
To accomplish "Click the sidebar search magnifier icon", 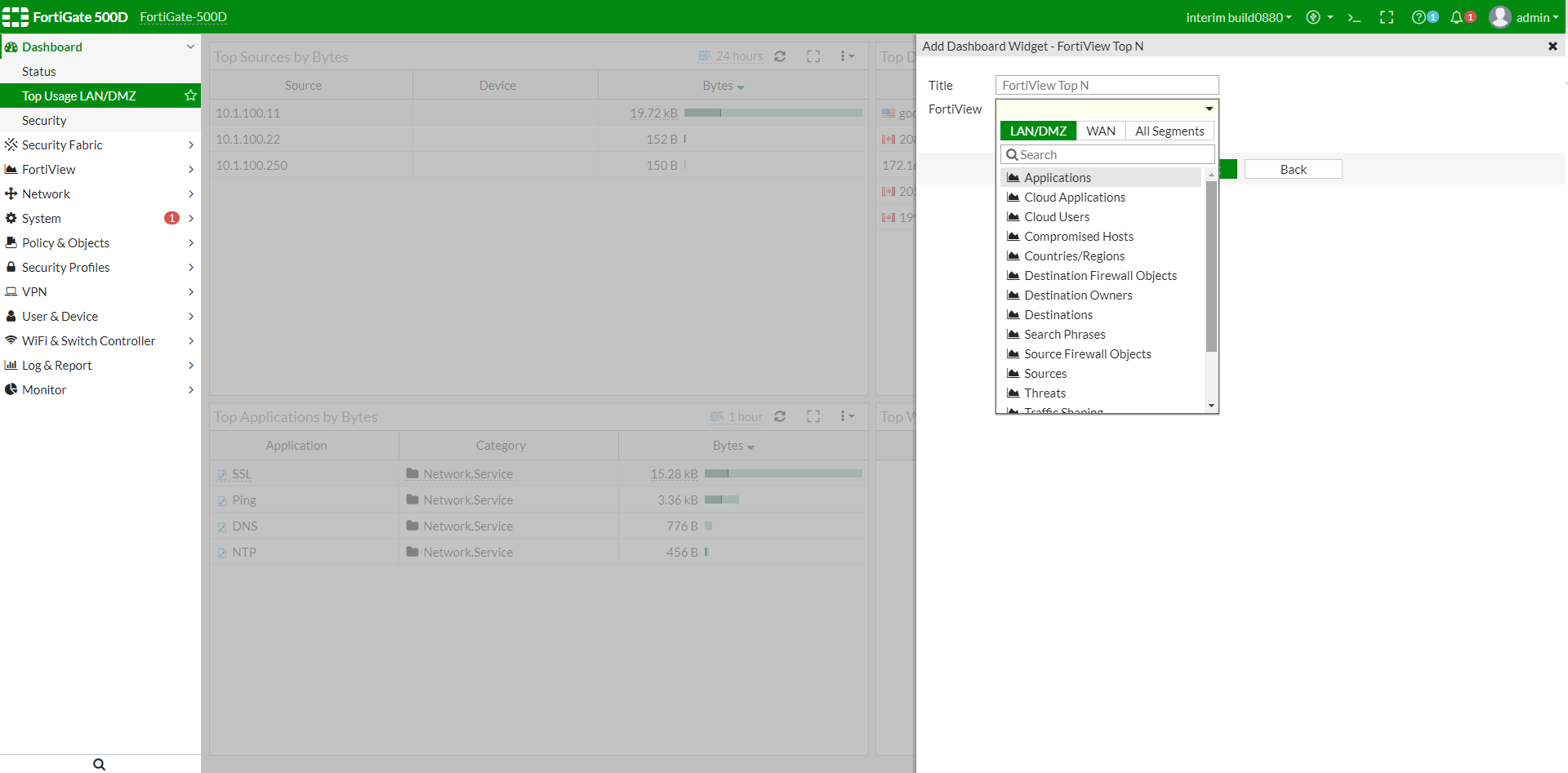I will coord(99,764).
